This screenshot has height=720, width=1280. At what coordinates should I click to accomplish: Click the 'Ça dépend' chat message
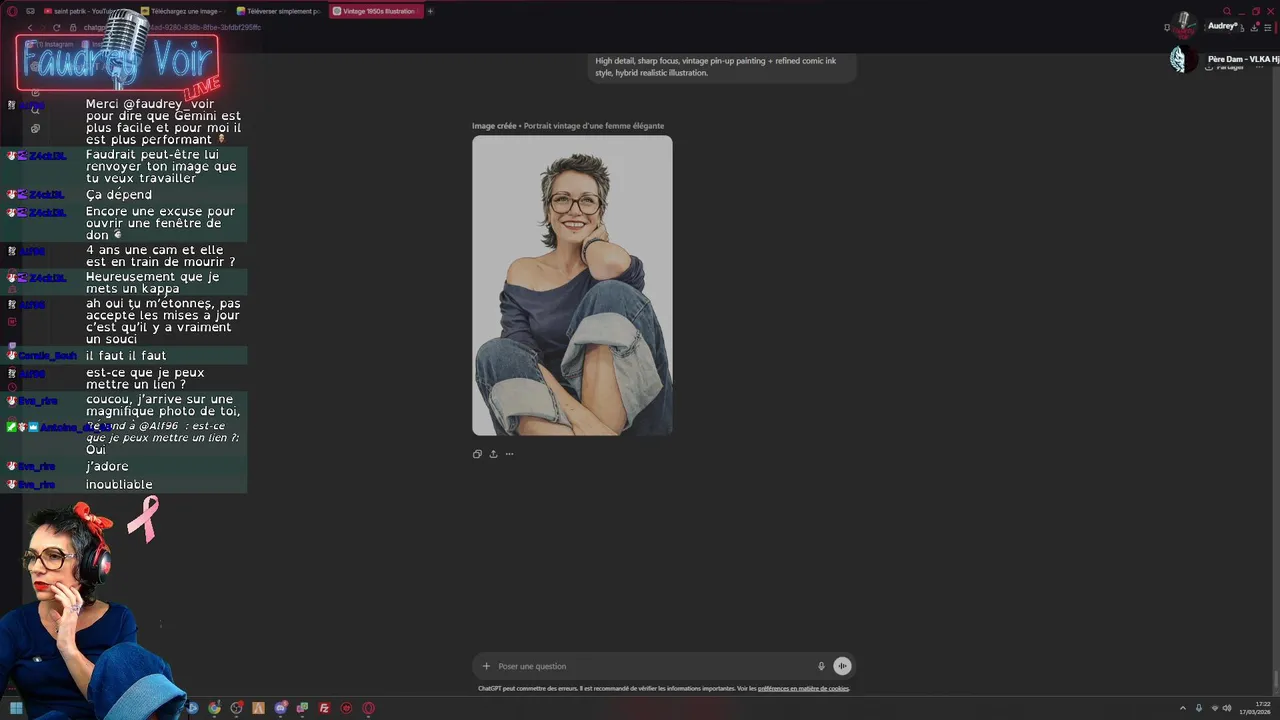pyautogui.click(x=119, y=195)
